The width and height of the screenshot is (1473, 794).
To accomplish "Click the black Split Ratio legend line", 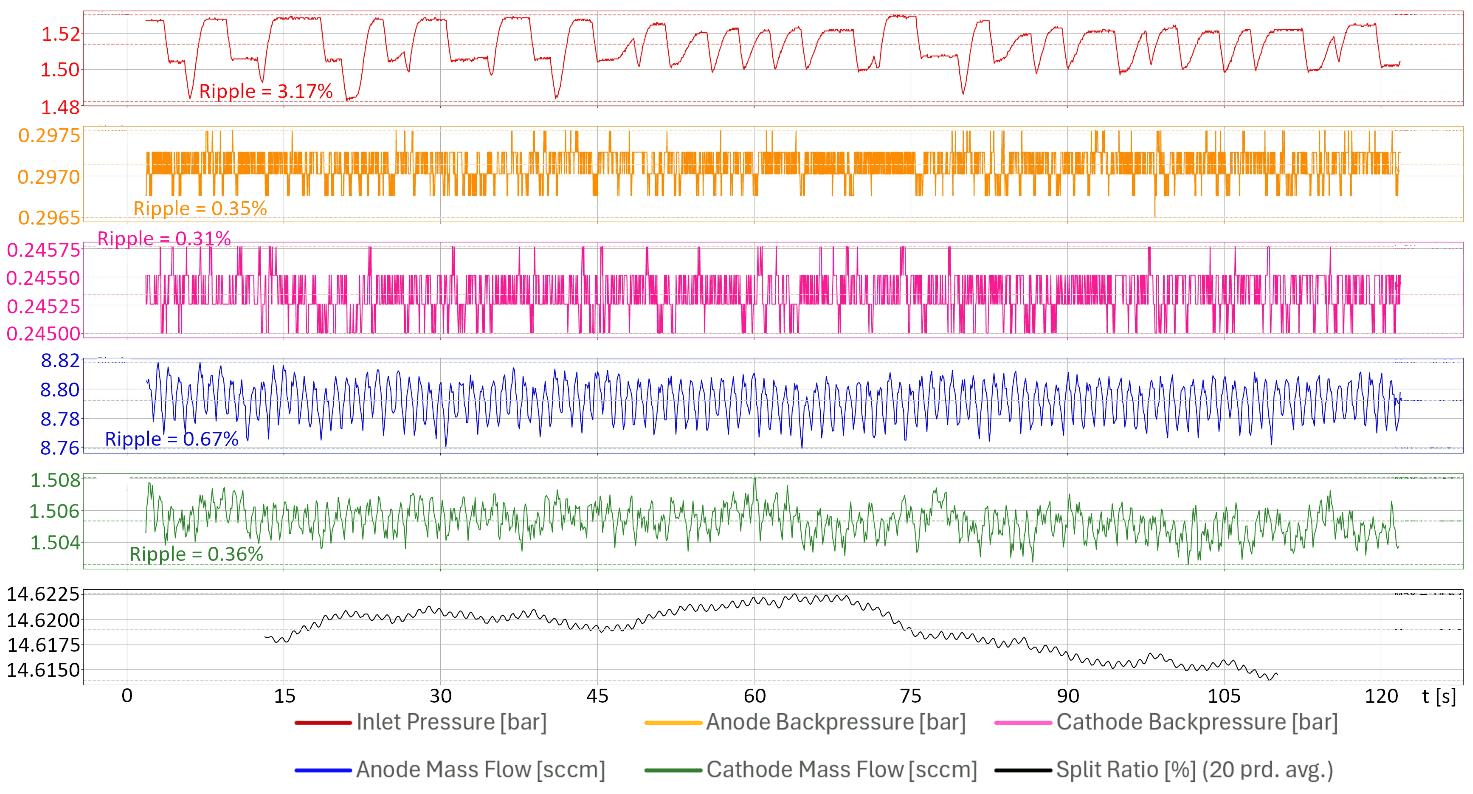I will tap(1023, 770).
